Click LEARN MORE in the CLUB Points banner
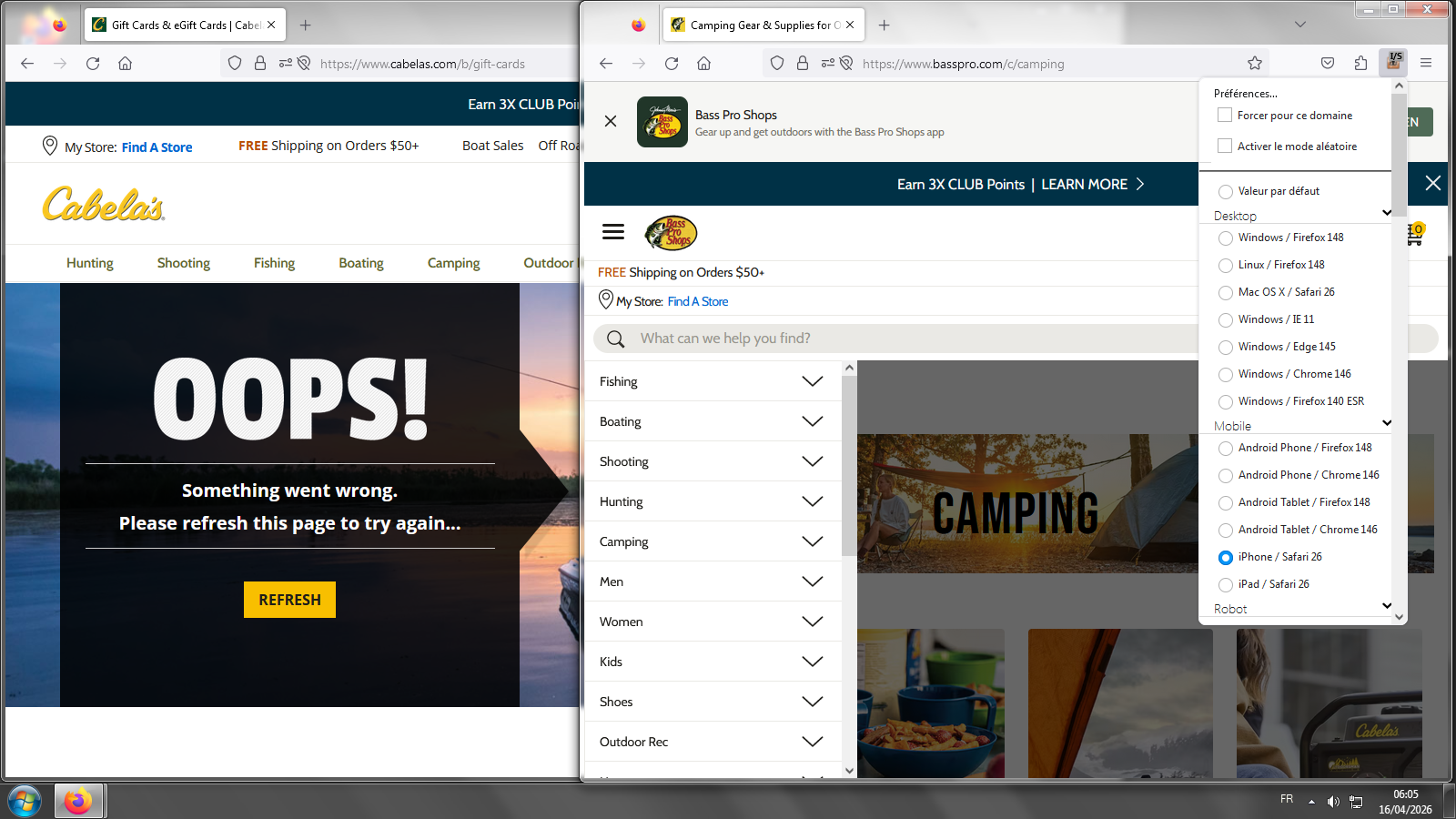The width and height of the screenshot is (1456, 819). pyautogui.click(x=1092, y=184)
